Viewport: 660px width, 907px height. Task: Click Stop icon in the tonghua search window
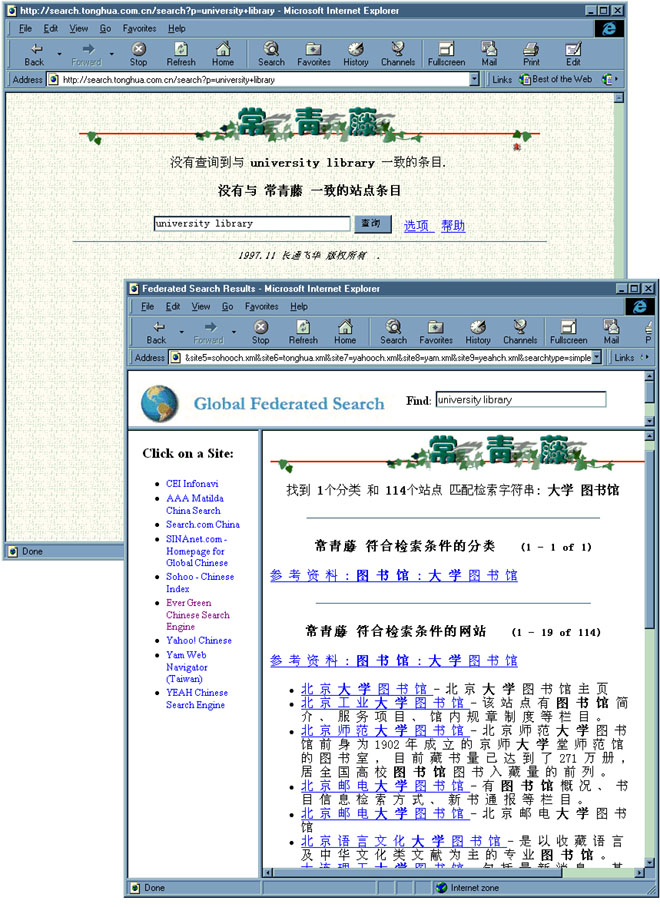(x=138, y=54)
